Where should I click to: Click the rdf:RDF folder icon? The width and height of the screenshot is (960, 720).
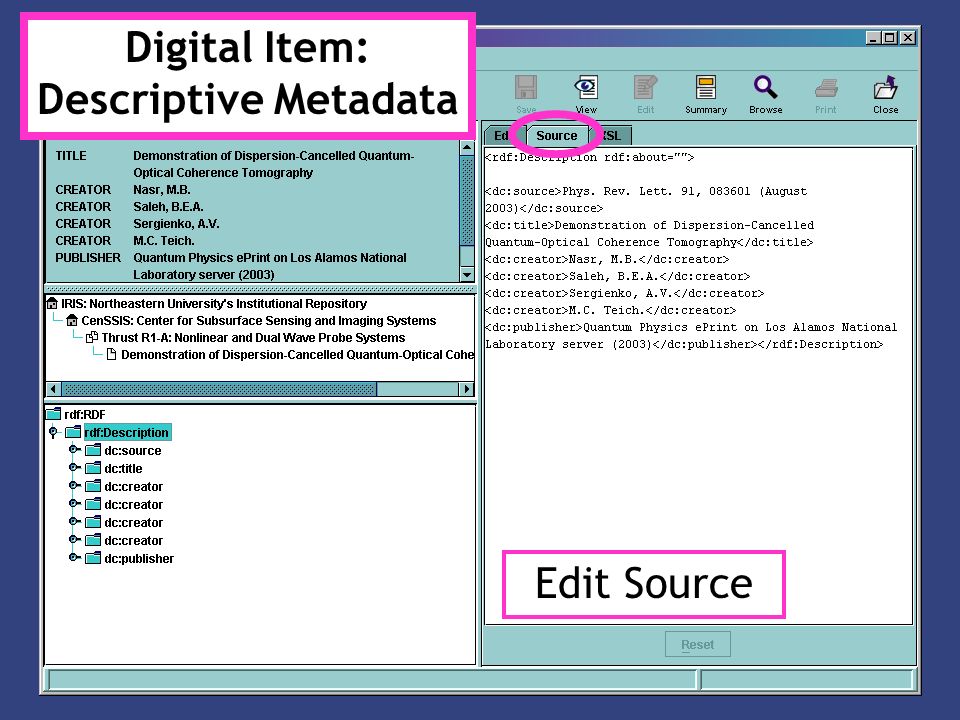[54, 414]
